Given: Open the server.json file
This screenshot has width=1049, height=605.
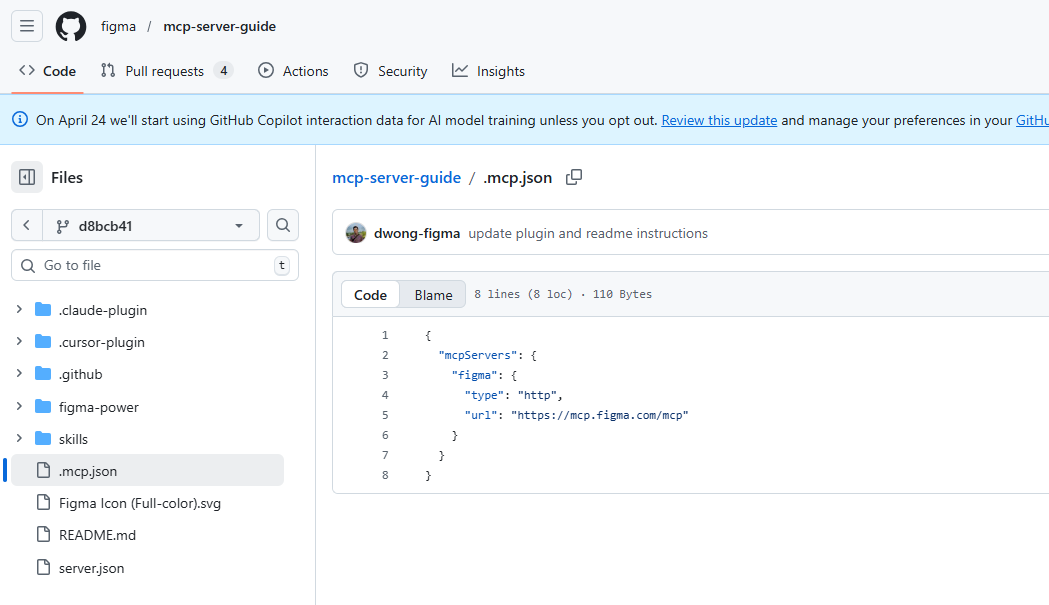Looking at the screenshot, I should (x=91, y=568).
